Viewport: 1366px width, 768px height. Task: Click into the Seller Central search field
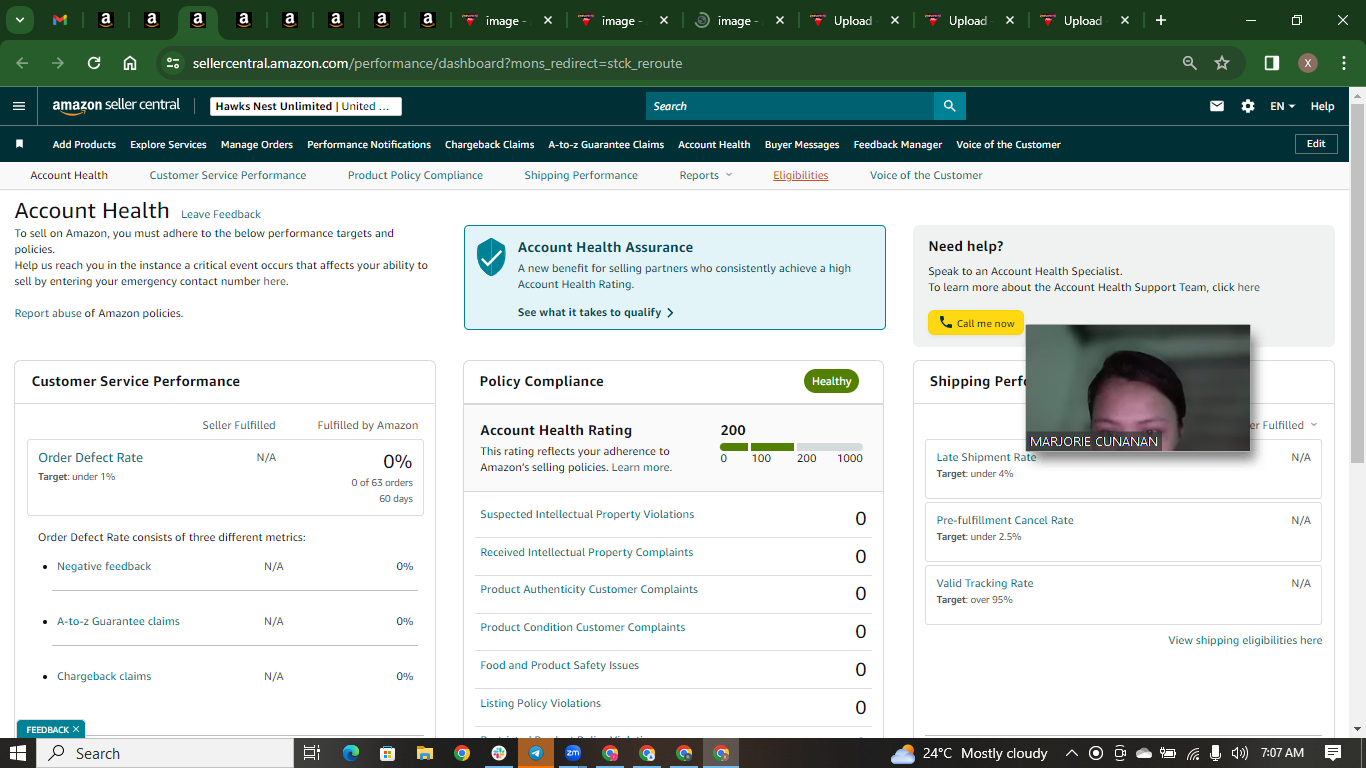click(x=790, y=106)
